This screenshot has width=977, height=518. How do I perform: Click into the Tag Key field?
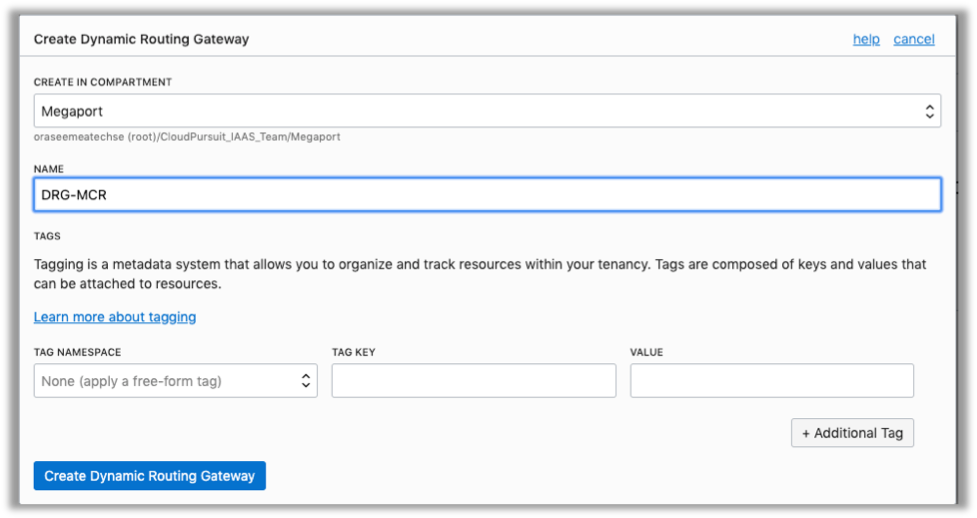[x=473, y=381]
